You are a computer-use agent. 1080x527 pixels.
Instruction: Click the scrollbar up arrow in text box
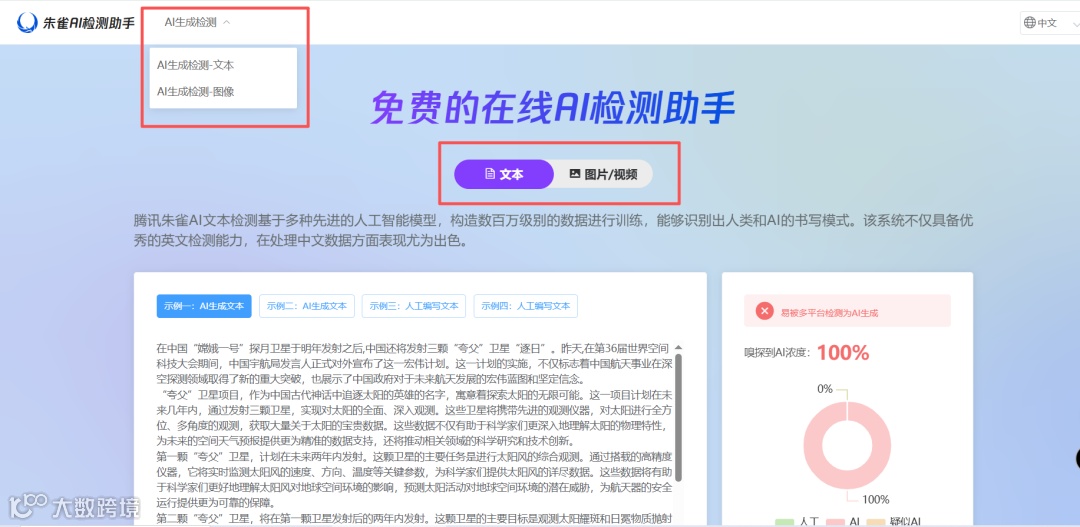point(678,348)
